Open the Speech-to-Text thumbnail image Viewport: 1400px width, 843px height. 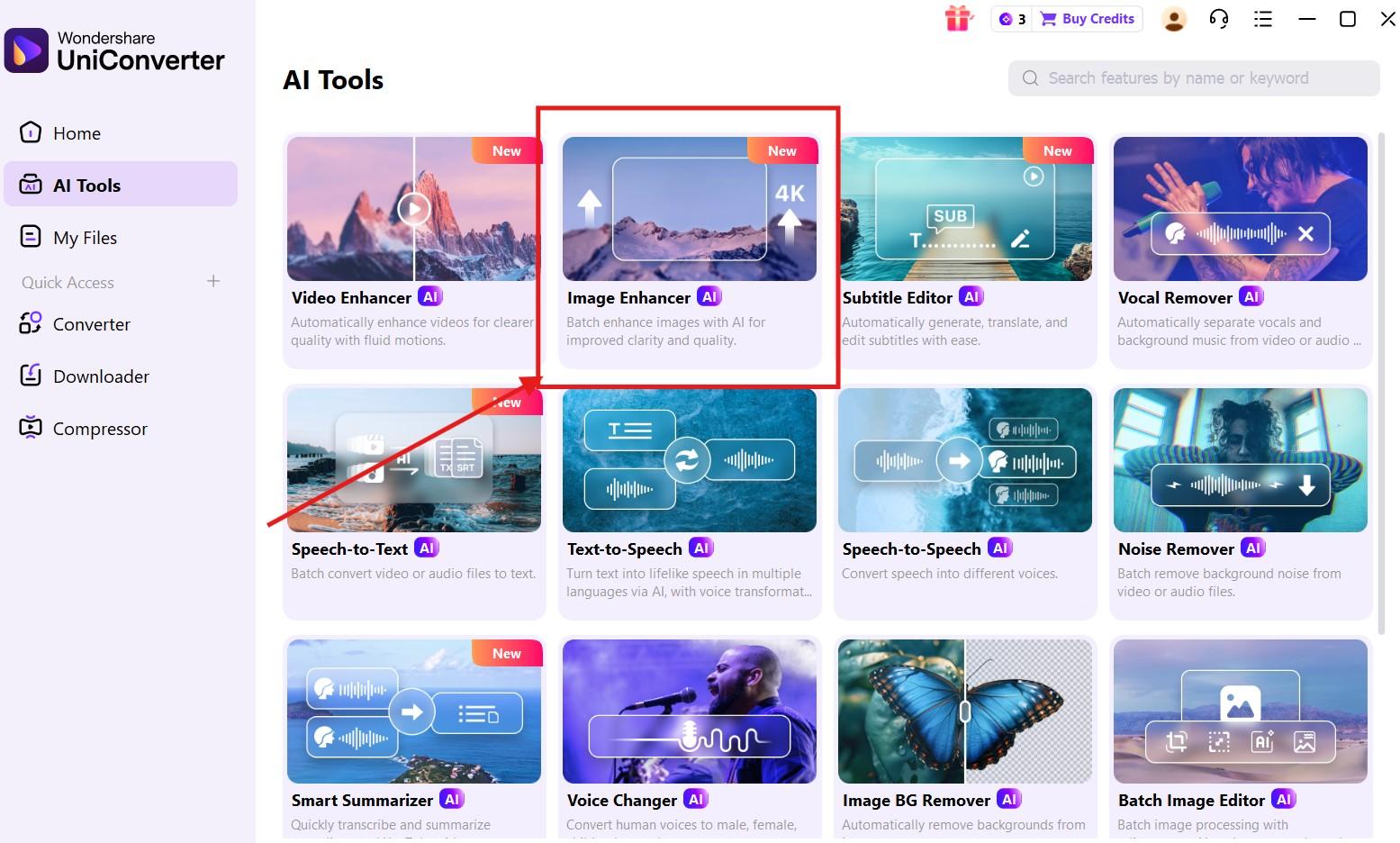tap(414, 460)
